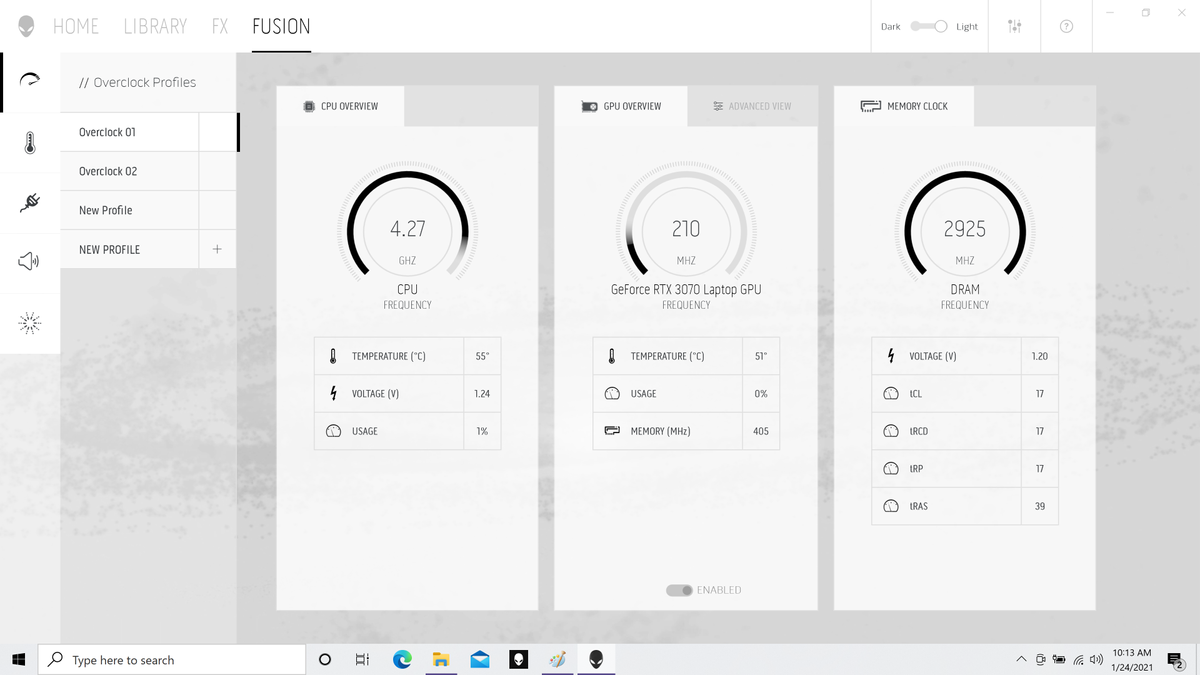Open the overclocking performance gauge sidebar icon

(x=30, y=82)
